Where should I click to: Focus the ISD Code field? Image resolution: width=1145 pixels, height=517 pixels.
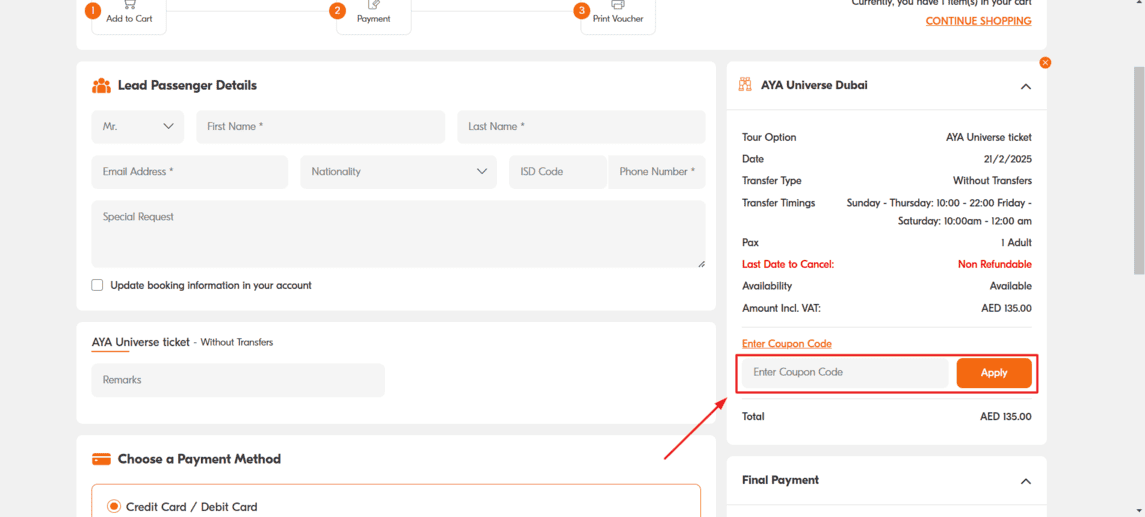558,172
